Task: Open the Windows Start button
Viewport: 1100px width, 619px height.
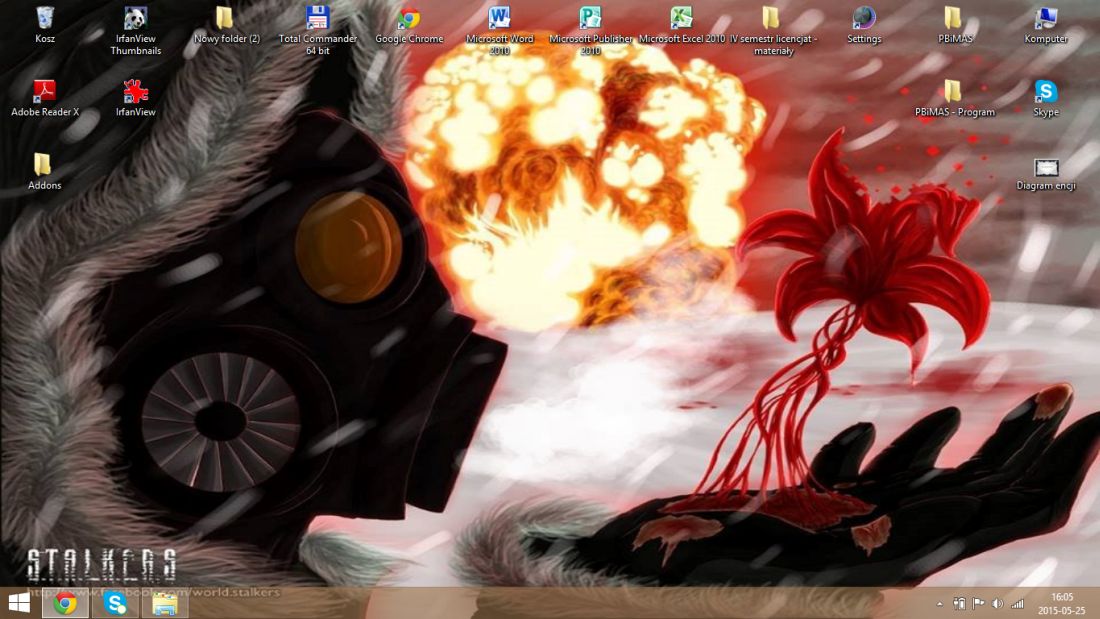Action: coord(19,603)
